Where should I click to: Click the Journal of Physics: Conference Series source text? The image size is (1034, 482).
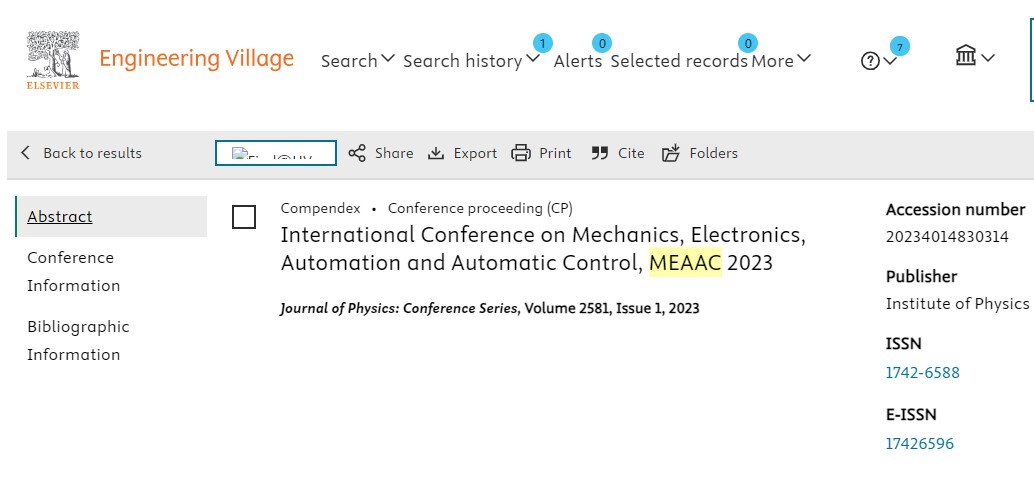click(x=399, y=308)
